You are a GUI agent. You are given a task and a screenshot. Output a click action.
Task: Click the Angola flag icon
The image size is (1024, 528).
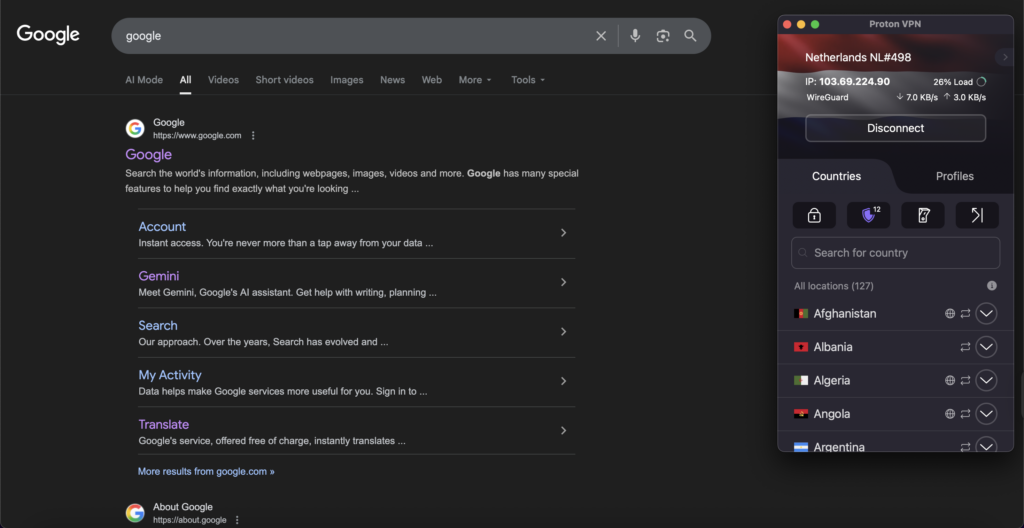[801, 414]
